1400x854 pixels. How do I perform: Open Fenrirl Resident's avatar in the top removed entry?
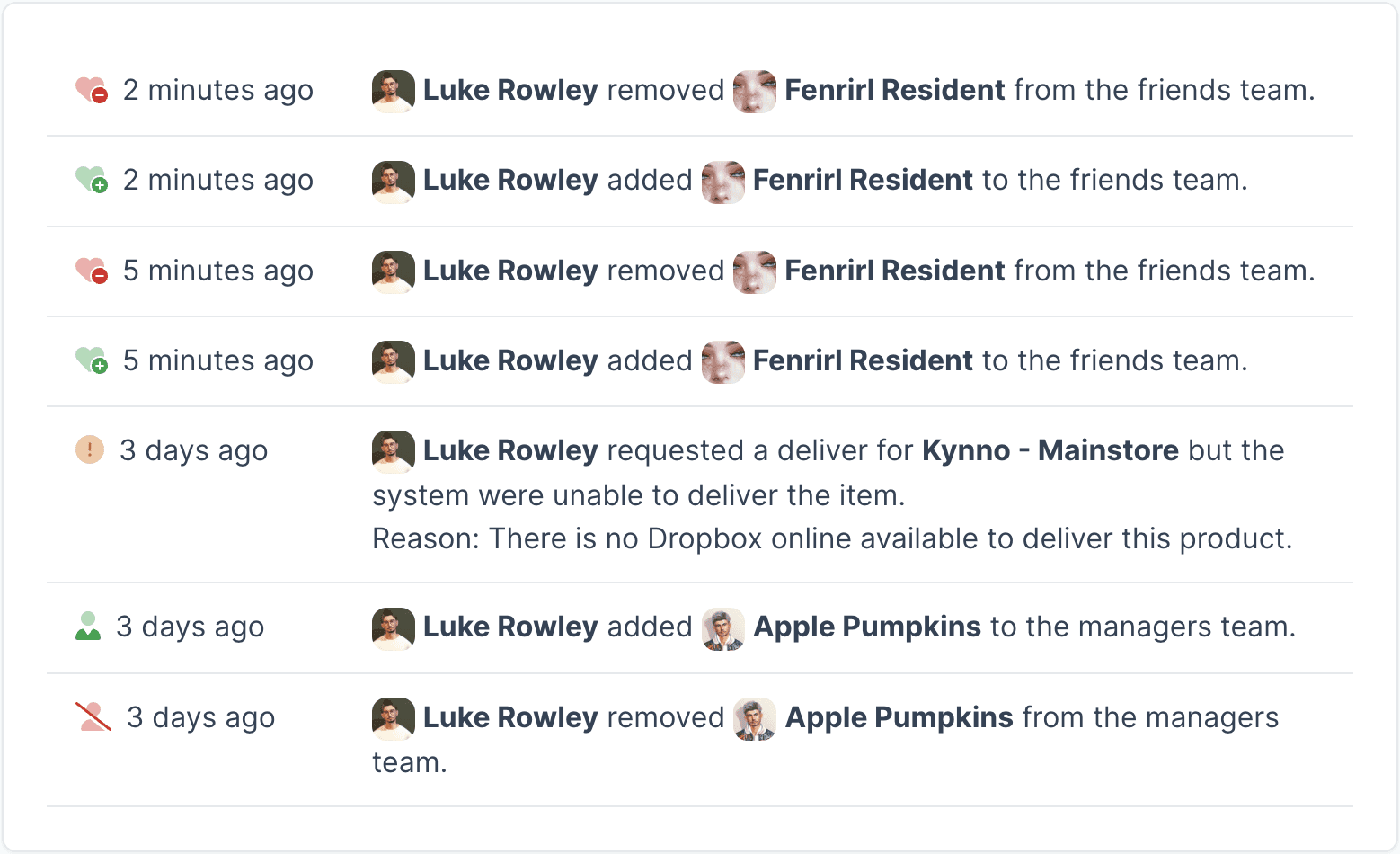(755, 91)
